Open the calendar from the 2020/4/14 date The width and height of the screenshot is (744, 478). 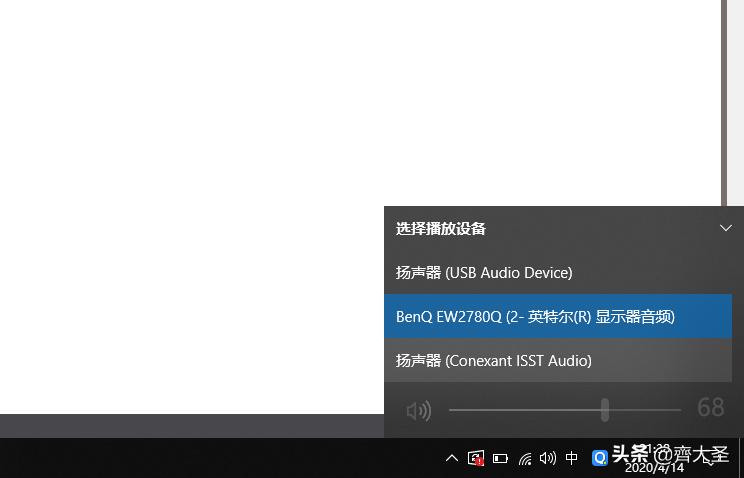(654, 468)
